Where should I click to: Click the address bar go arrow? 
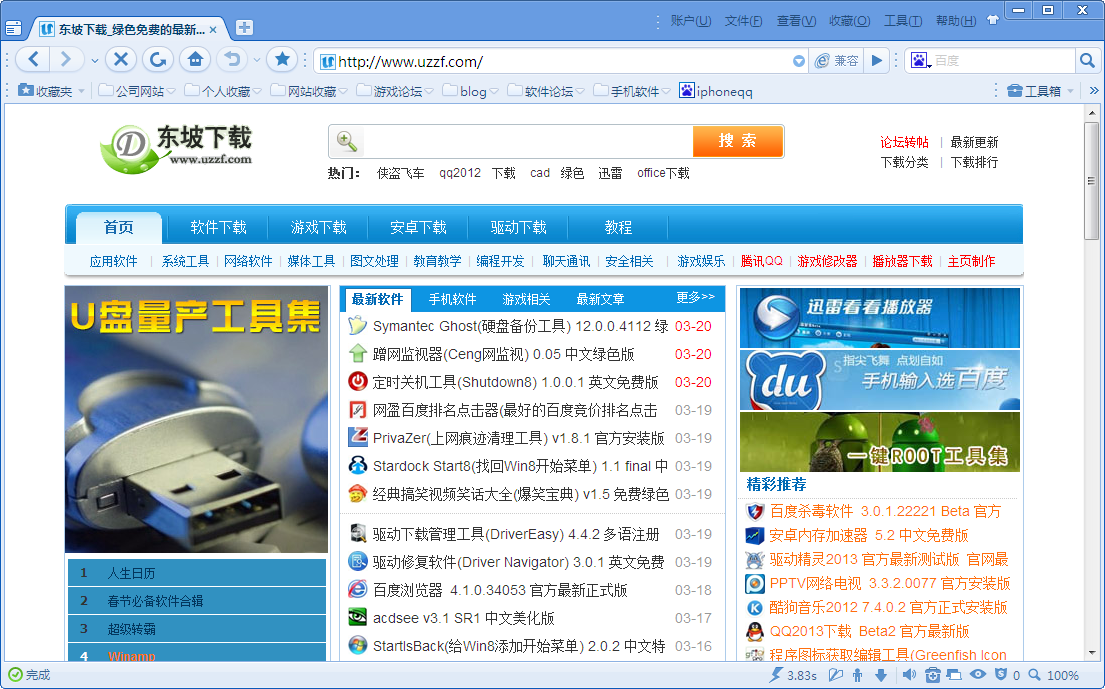point(877,61)
